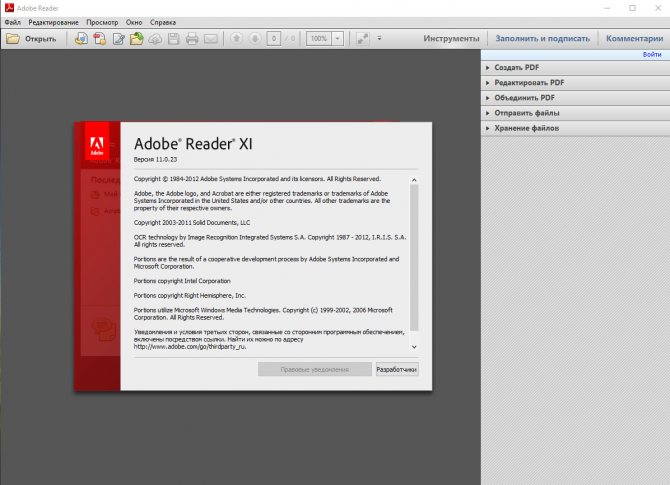Click the printer icon
670x485 pixels.
click(192, 39)
